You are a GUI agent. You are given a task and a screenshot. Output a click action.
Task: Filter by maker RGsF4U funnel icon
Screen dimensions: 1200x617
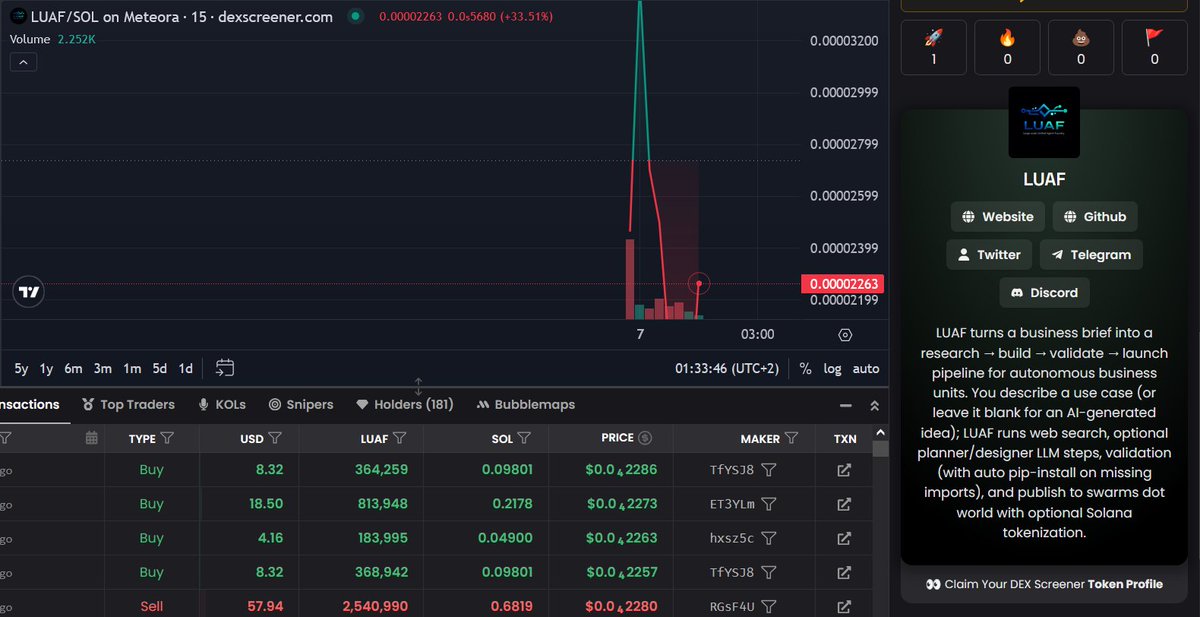coord(769,606)
